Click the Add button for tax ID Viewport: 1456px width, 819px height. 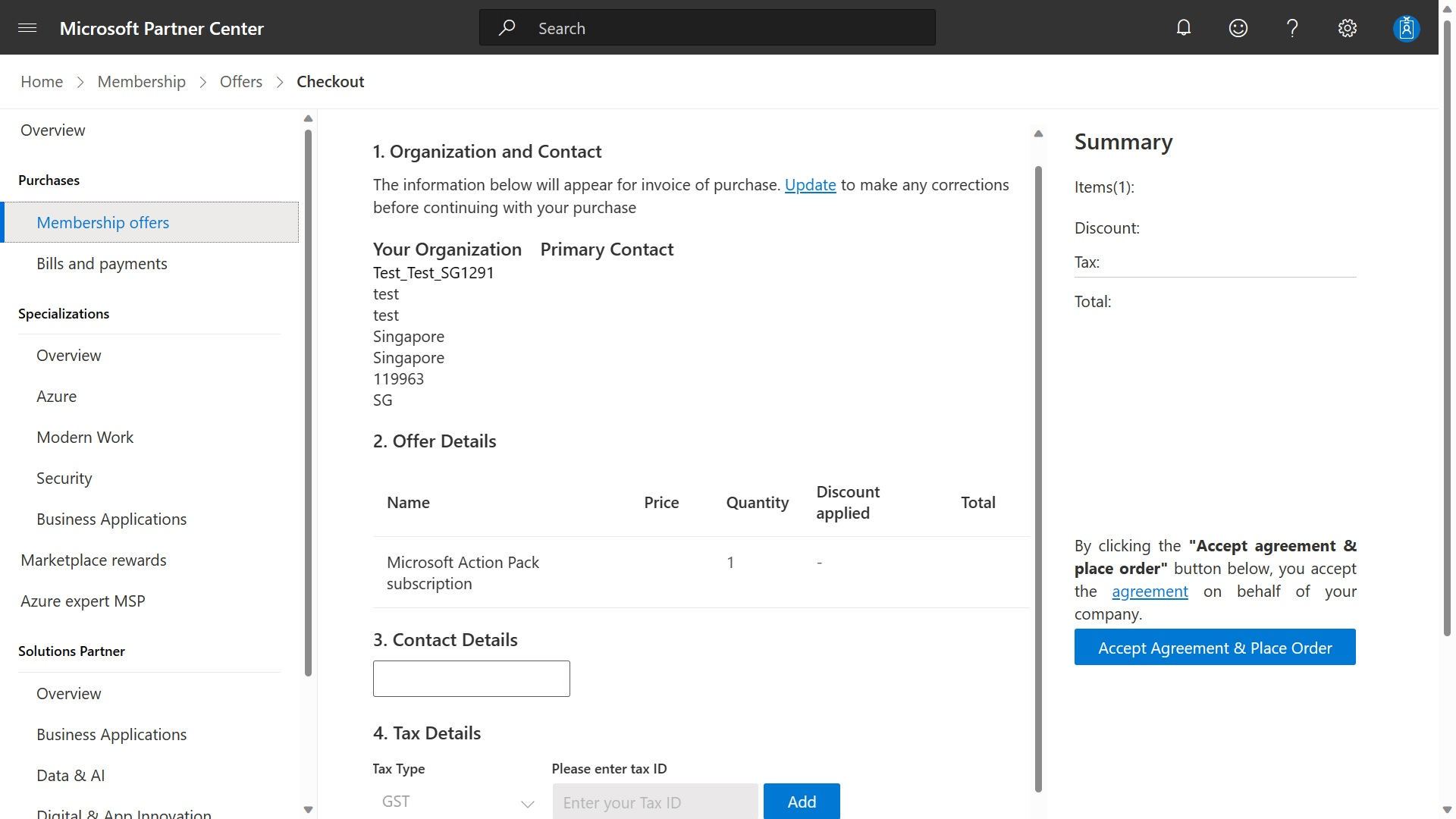click(802, 801)
